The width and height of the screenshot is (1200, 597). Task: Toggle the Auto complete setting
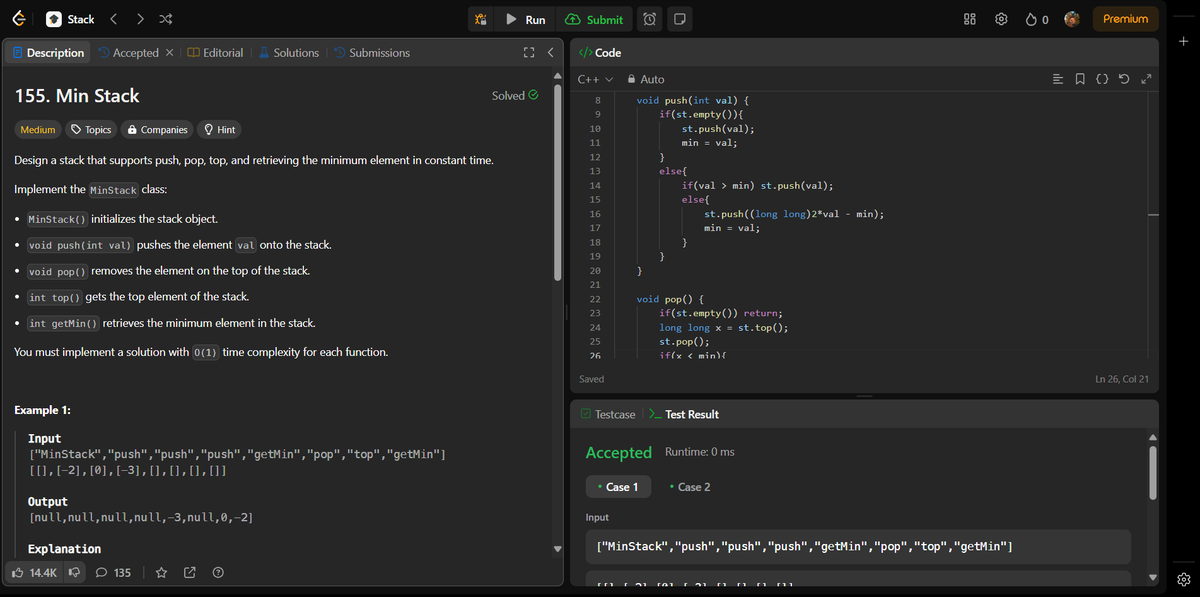coord(645,79)
